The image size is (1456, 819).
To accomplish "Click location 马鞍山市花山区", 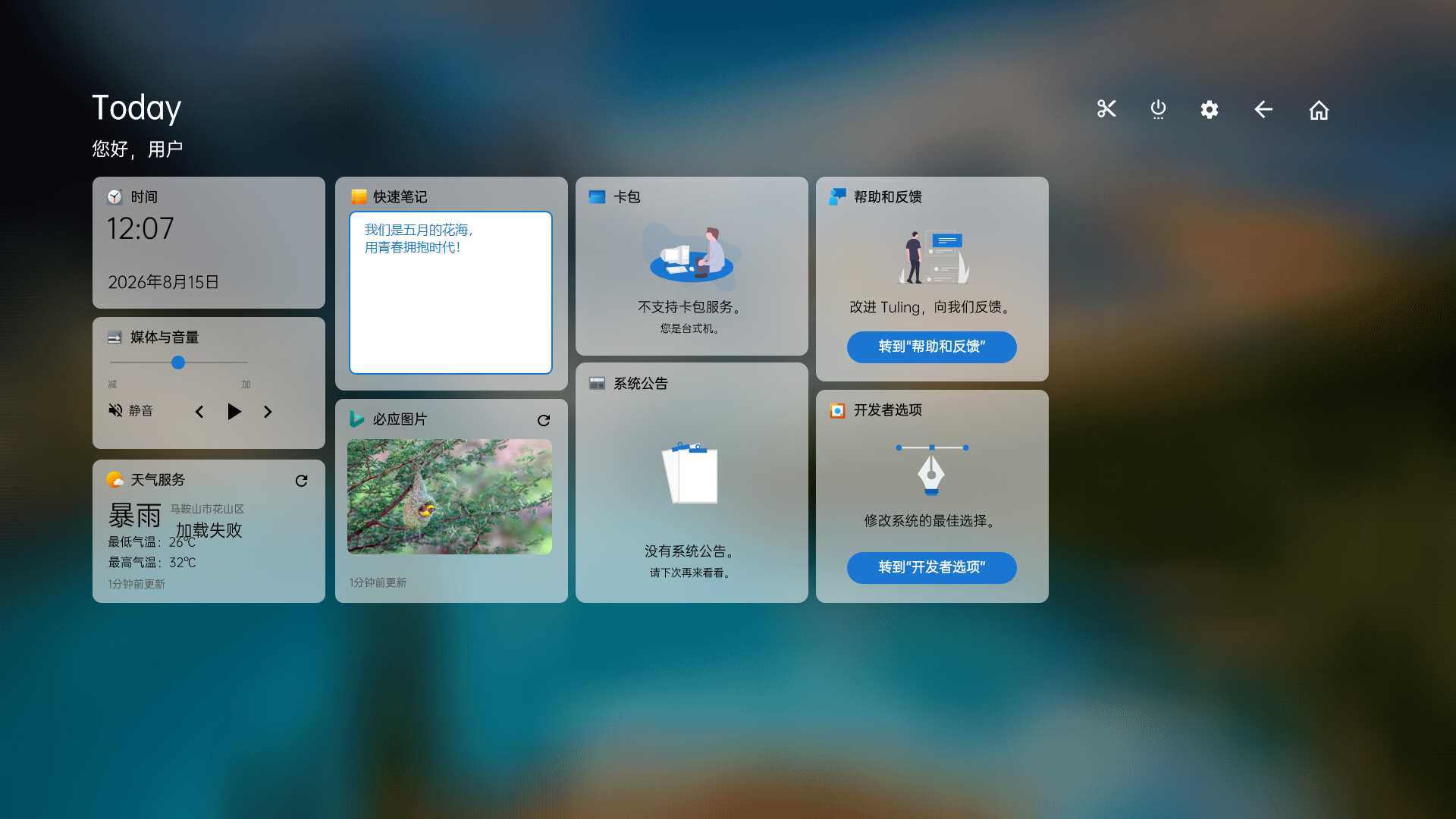I will 207,509.
